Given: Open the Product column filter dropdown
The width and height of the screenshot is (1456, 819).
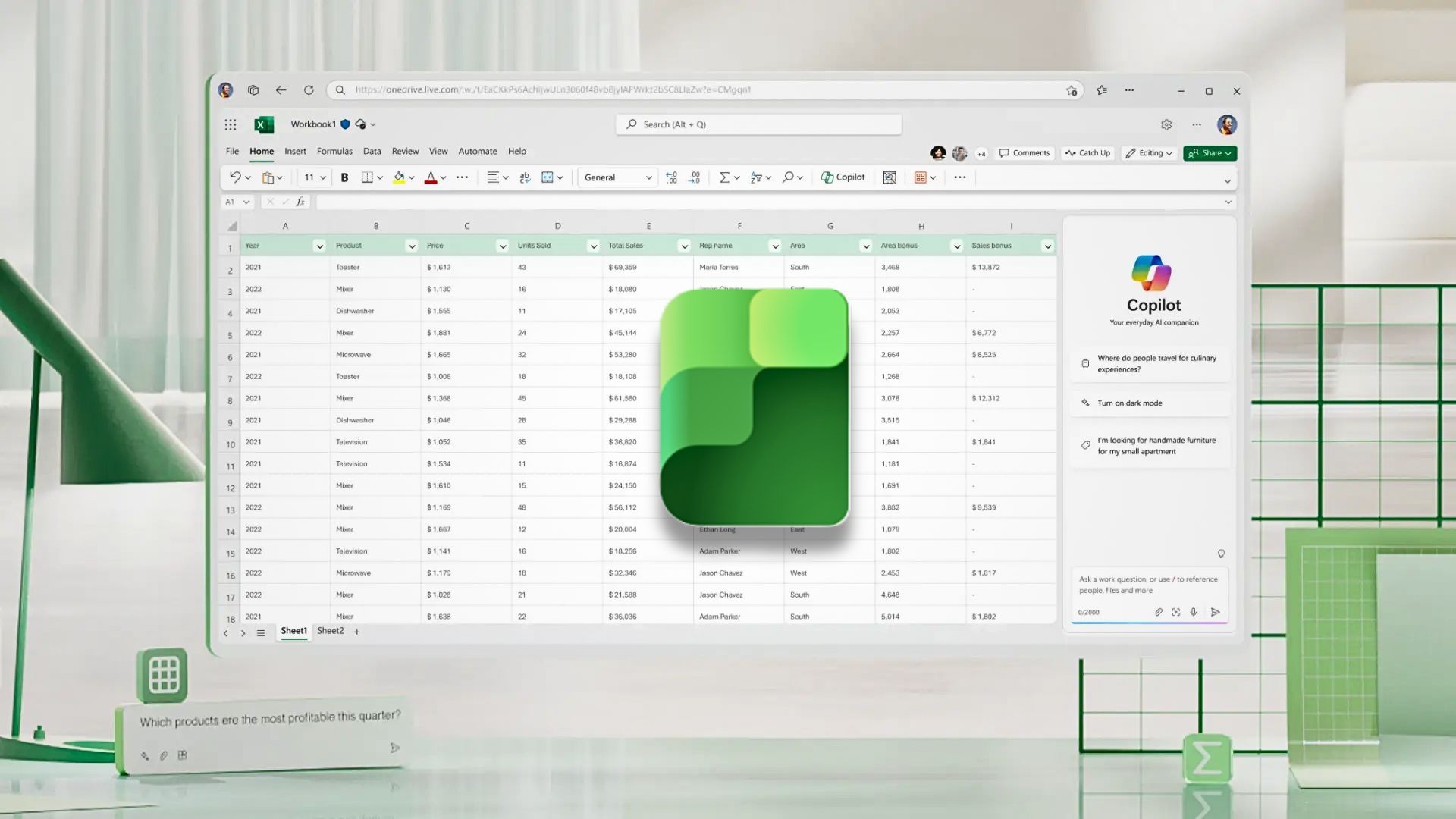Looking at the screenshot, I should [x=412, y=246].
